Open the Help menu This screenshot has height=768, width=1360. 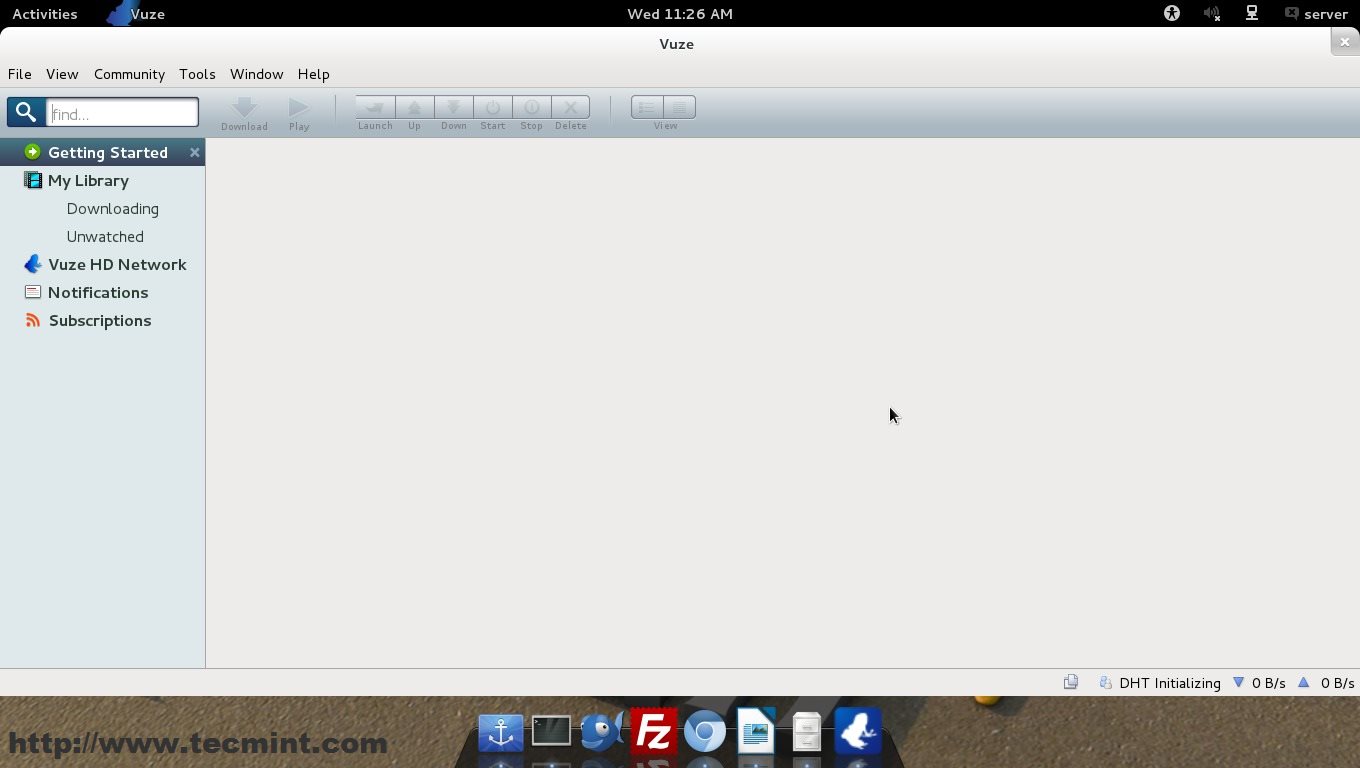point(313,74)
